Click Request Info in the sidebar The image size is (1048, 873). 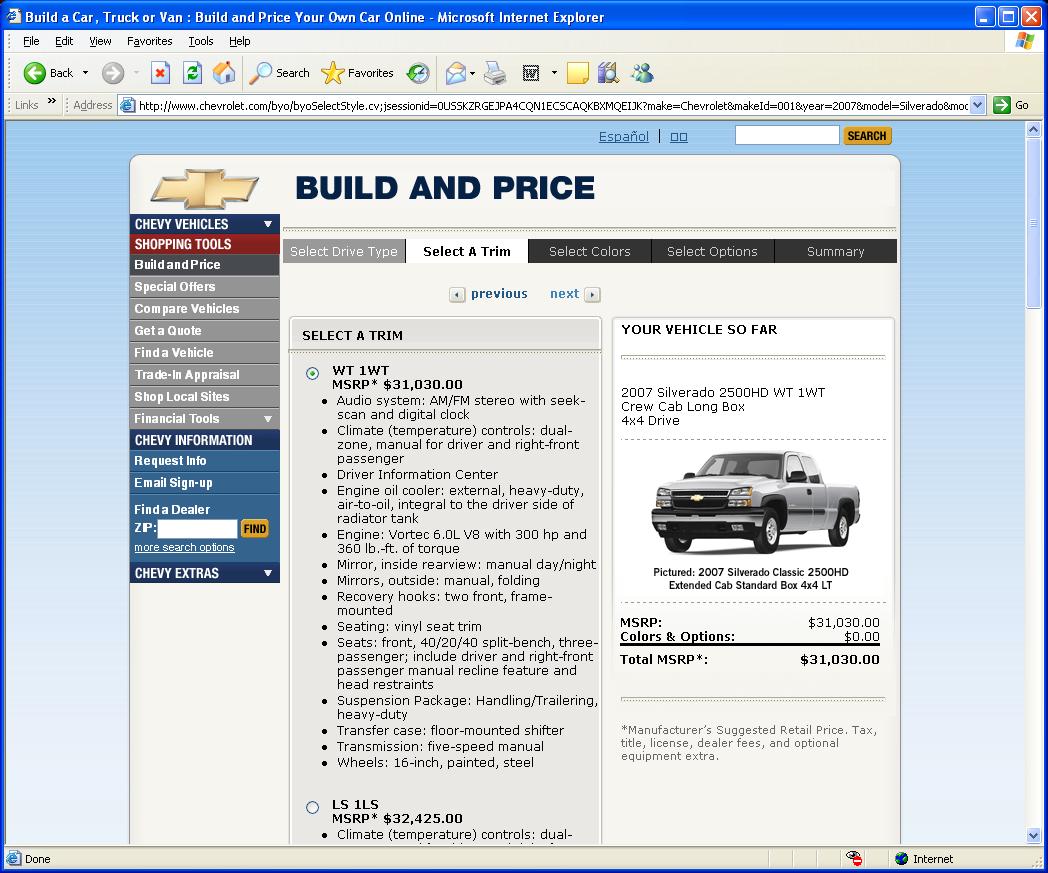pyautogui.click(x=205, y=461)
